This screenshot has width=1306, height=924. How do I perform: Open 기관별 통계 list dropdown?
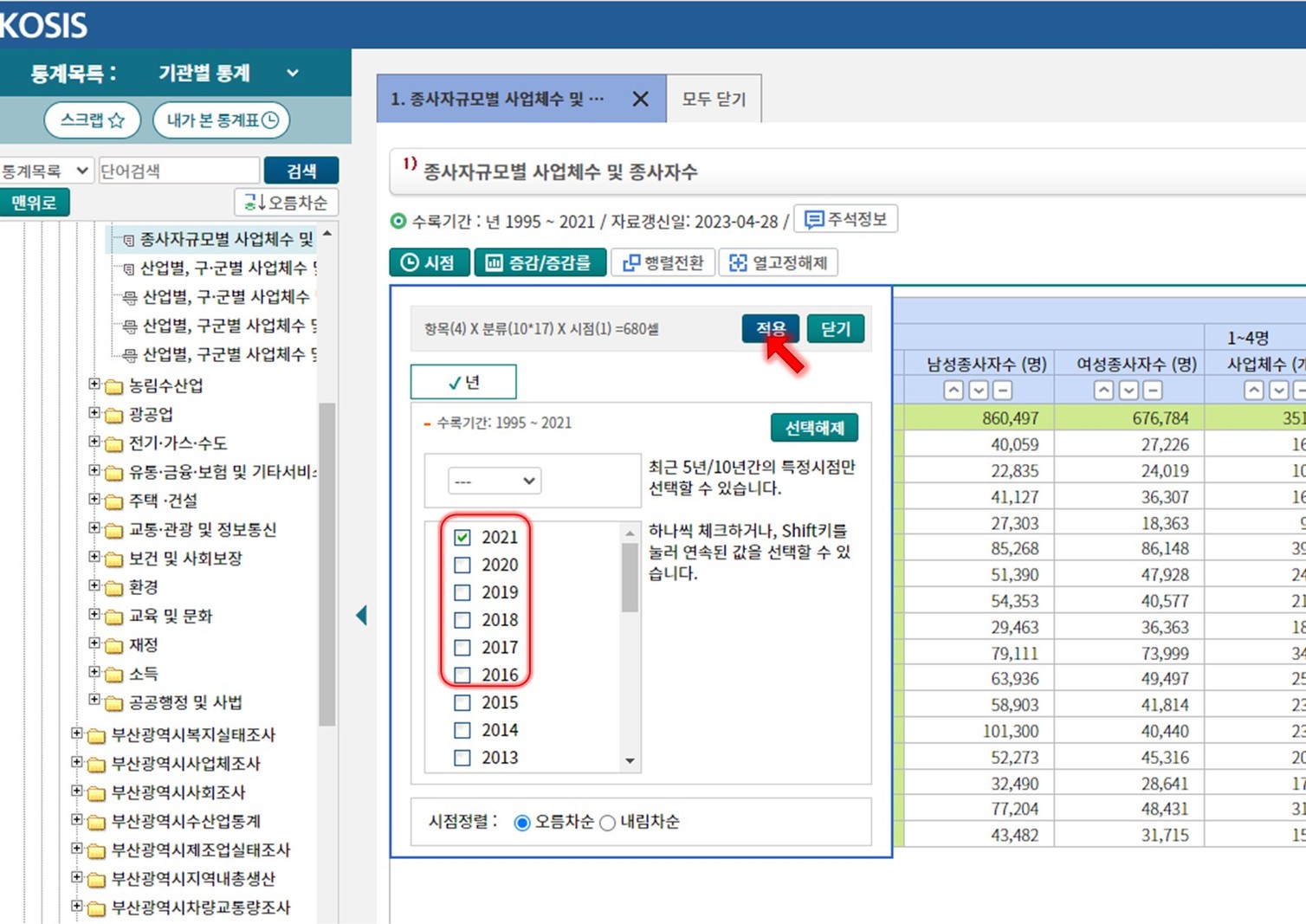[x=292, y=74]
